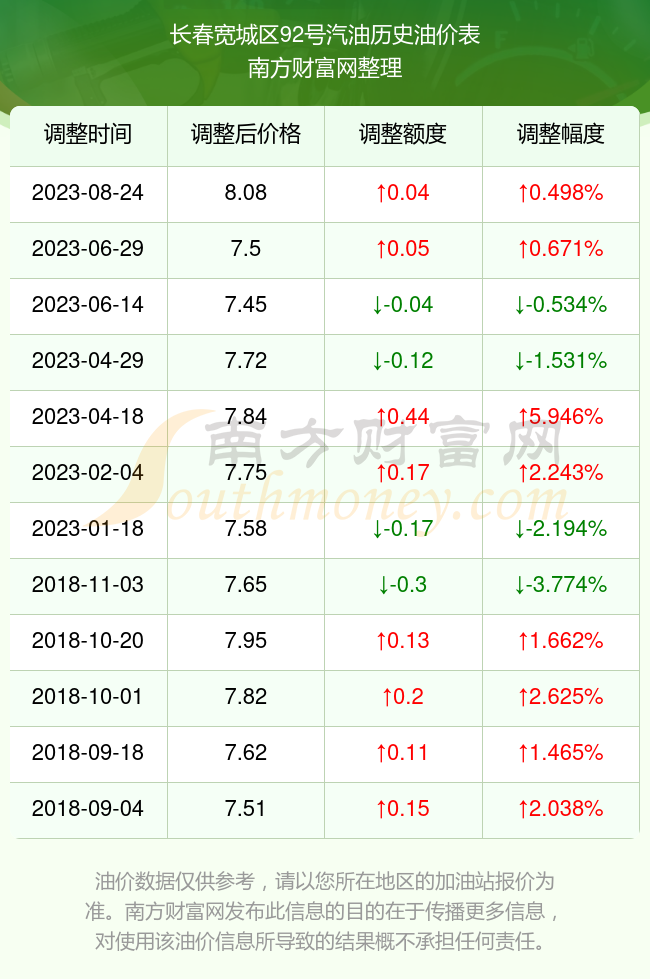Click the ↑0.04 adjustment value
Image resolution: width=650 pixels, height=980 pixels.
pyautogui.click(x=403, y=192)
